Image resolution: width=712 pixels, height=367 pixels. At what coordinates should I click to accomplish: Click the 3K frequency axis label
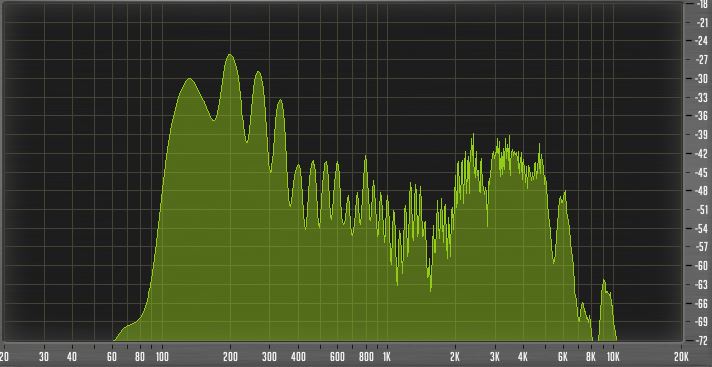click(x=495, y=356)
